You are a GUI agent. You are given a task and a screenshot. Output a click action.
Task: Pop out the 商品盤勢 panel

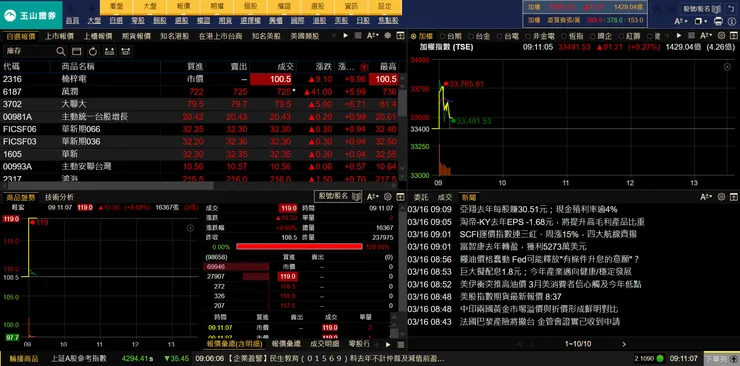pyautogui.click(x=400, y=197)
